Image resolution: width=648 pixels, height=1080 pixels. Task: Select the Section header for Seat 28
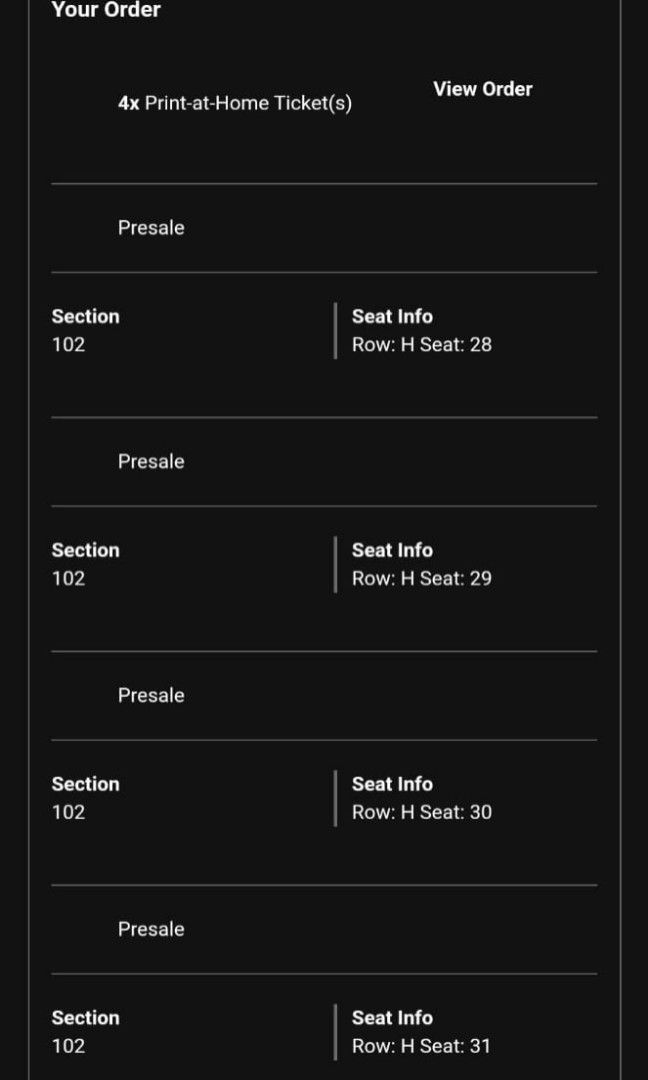pyautogui.click(x=86, y=316)
